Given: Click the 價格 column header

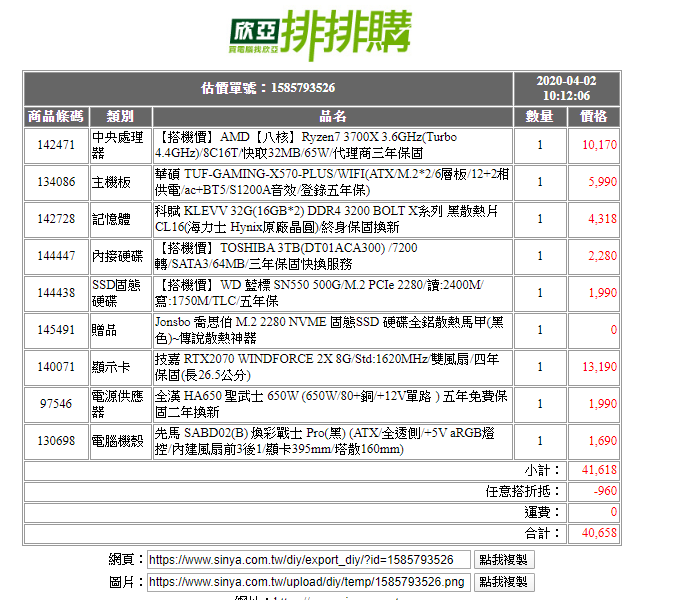Looking at the screenshot, I should [x=594, y=116].
